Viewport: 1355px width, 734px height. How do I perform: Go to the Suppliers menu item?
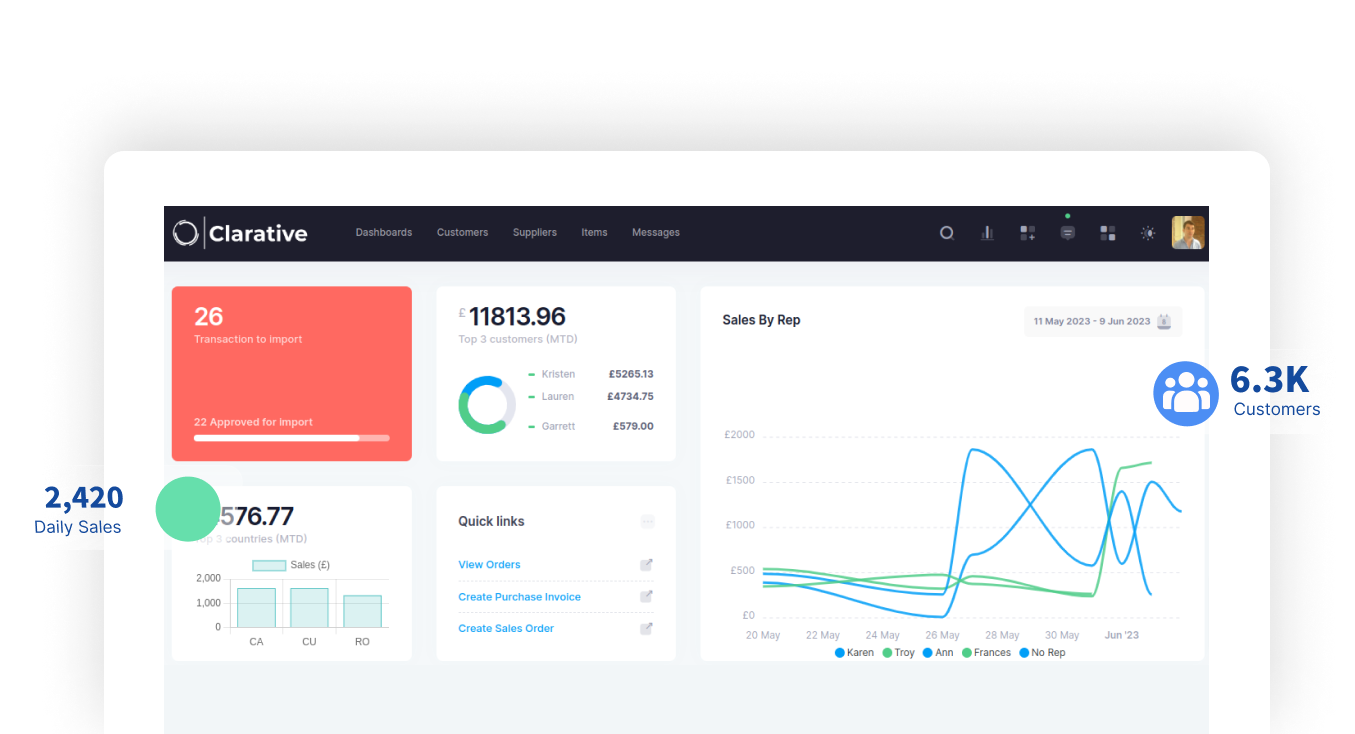click(535, 233)
